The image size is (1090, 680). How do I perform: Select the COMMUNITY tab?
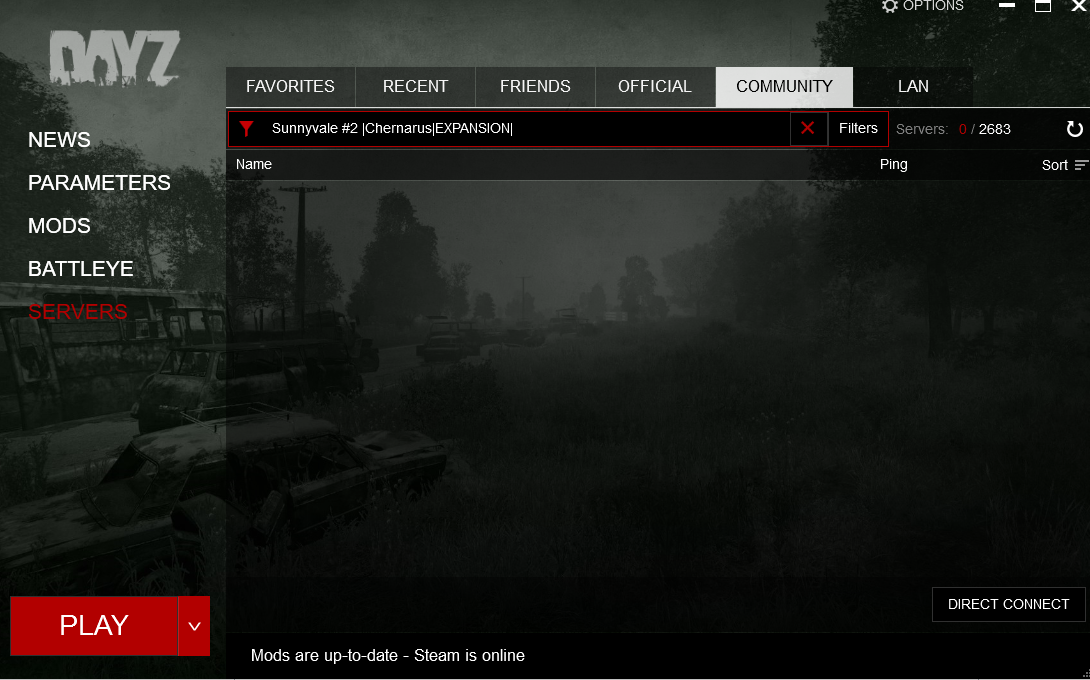tap(784, 86)
